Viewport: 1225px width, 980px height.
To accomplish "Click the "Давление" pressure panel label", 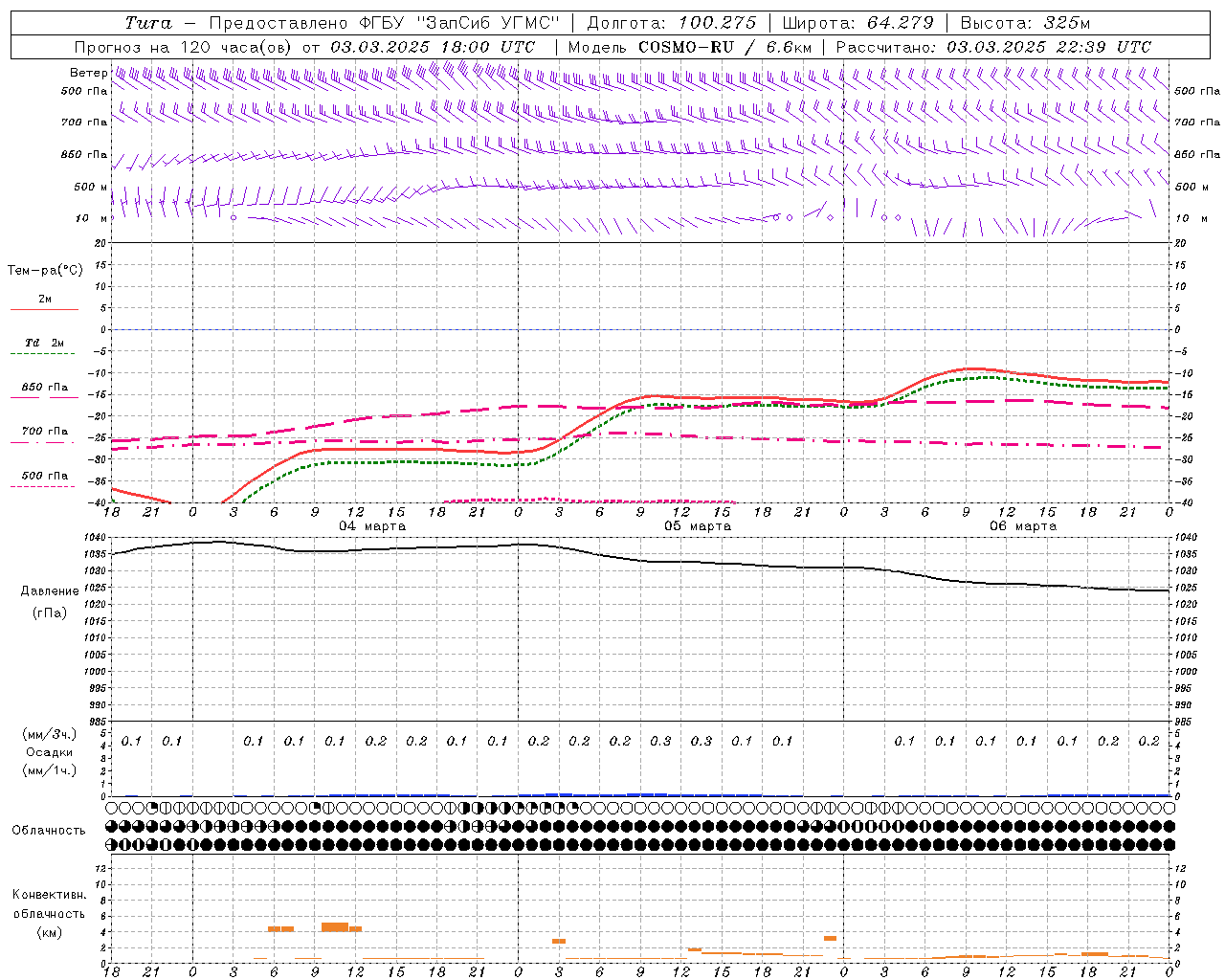I will (50, 591).
